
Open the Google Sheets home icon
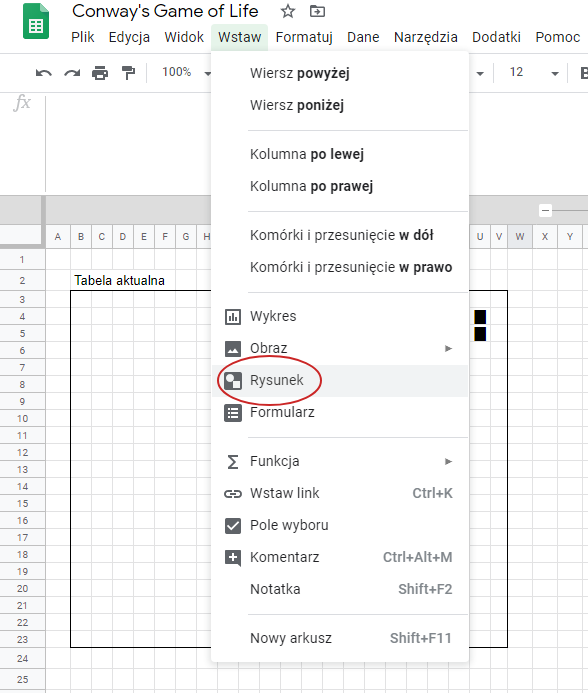point(36,21)
